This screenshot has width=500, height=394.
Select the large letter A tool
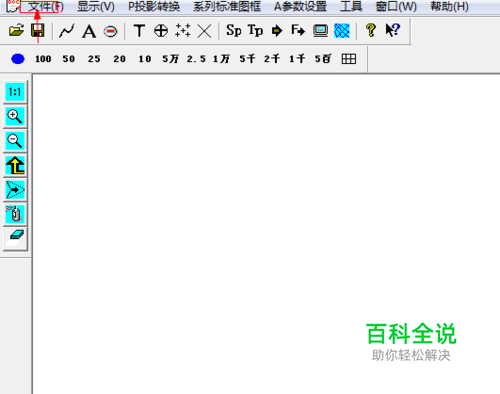coord(89,31)
